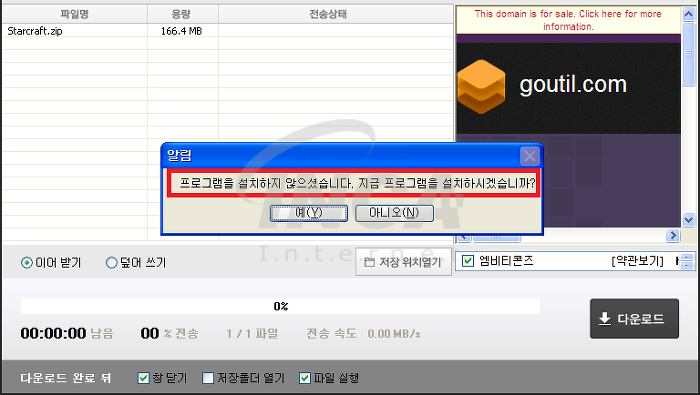Click the ad panel scroll down arrow
The width and height of the screenshot is (700, 395).
pyautogui.click(x=688, y=220)
